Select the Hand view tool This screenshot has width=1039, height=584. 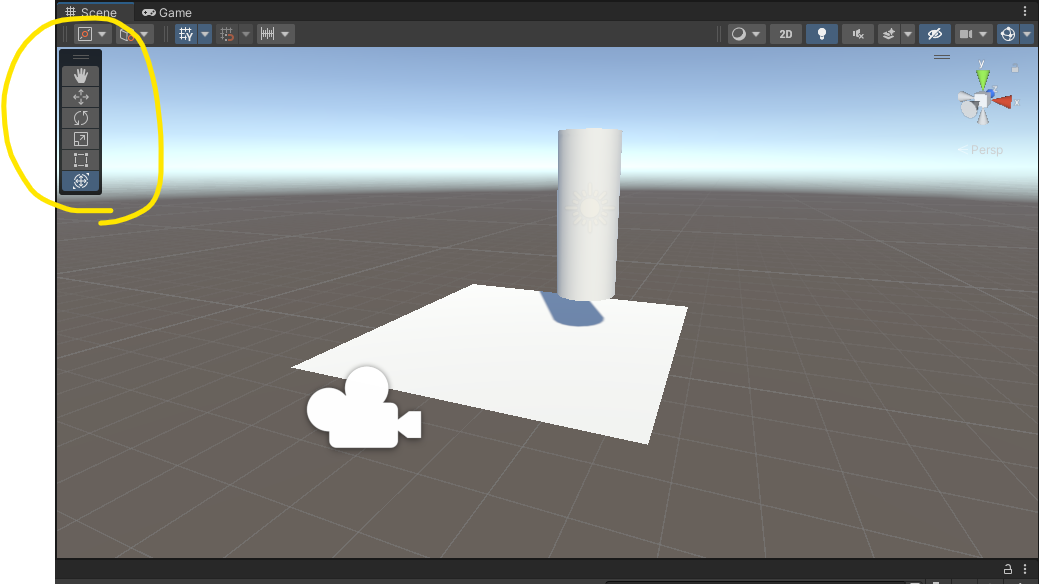click(x=81, y=76)
